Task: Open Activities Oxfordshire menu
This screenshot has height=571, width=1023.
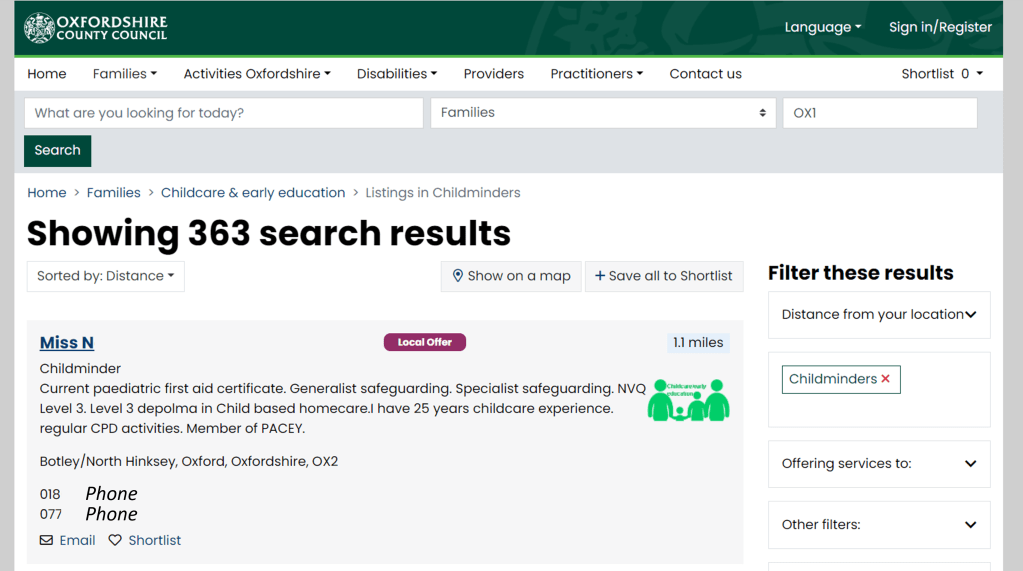Action: coord(256,74)
